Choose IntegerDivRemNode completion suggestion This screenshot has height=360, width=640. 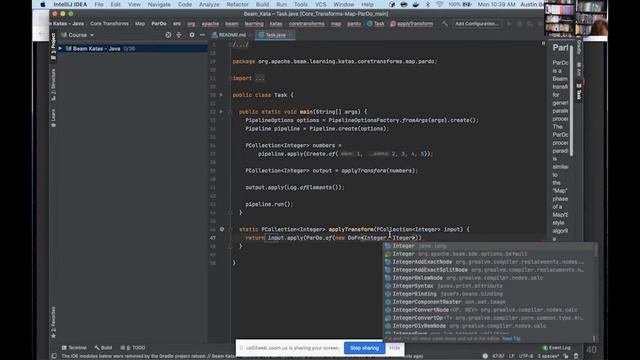[x=489, y=326]
